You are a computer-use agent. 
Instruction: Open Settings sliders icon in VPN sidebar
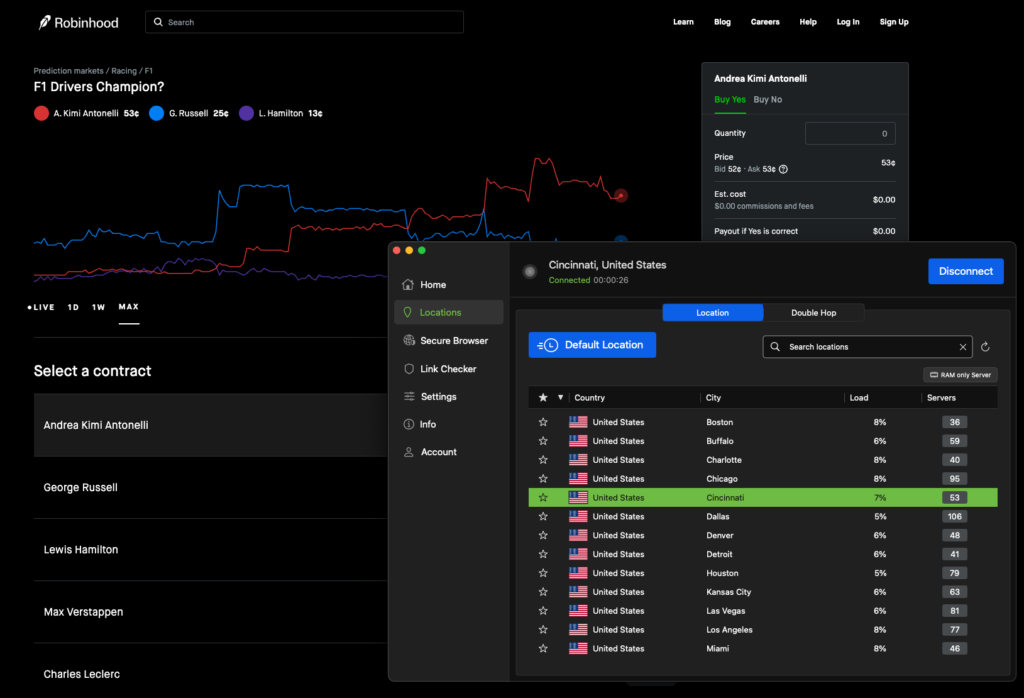tap(409, 396)
